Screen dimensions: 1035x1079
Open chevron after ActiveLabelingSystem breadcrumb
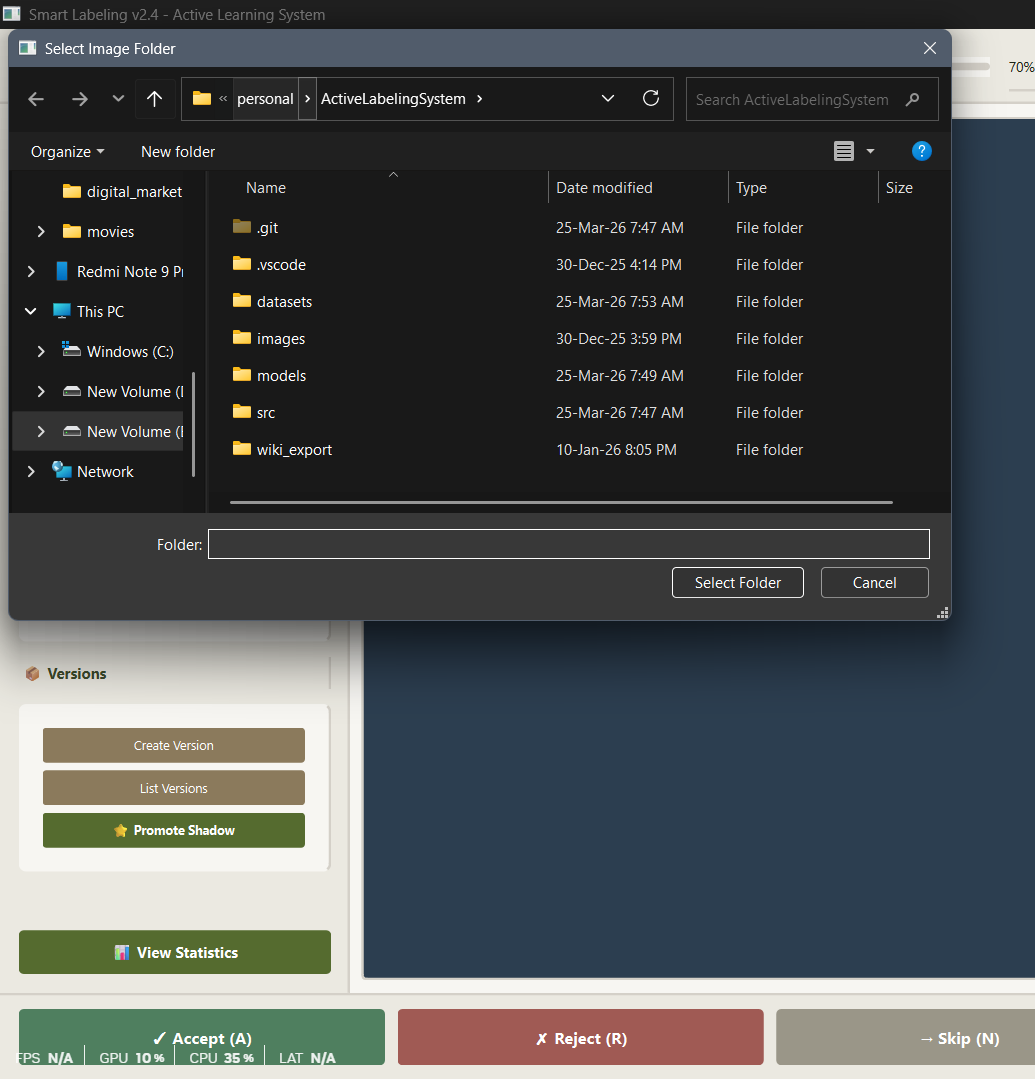pyautogui.click(x=480, y=99)
